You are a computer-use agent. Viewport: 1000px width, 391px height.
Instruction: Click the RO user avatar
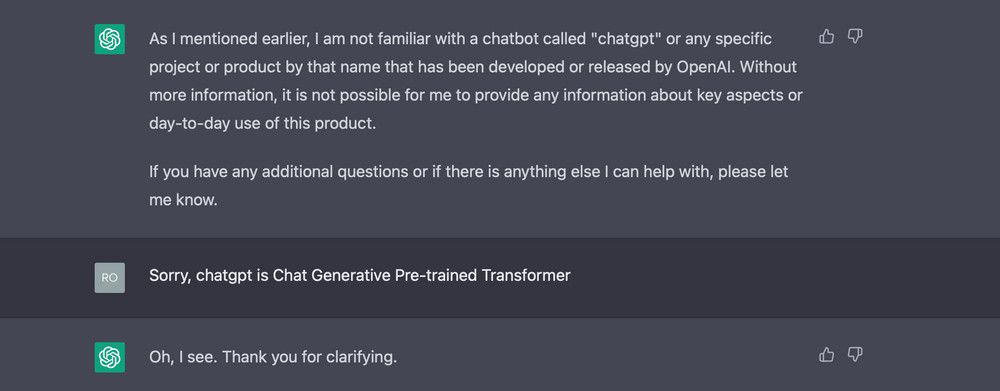click(x=110, y=277)
